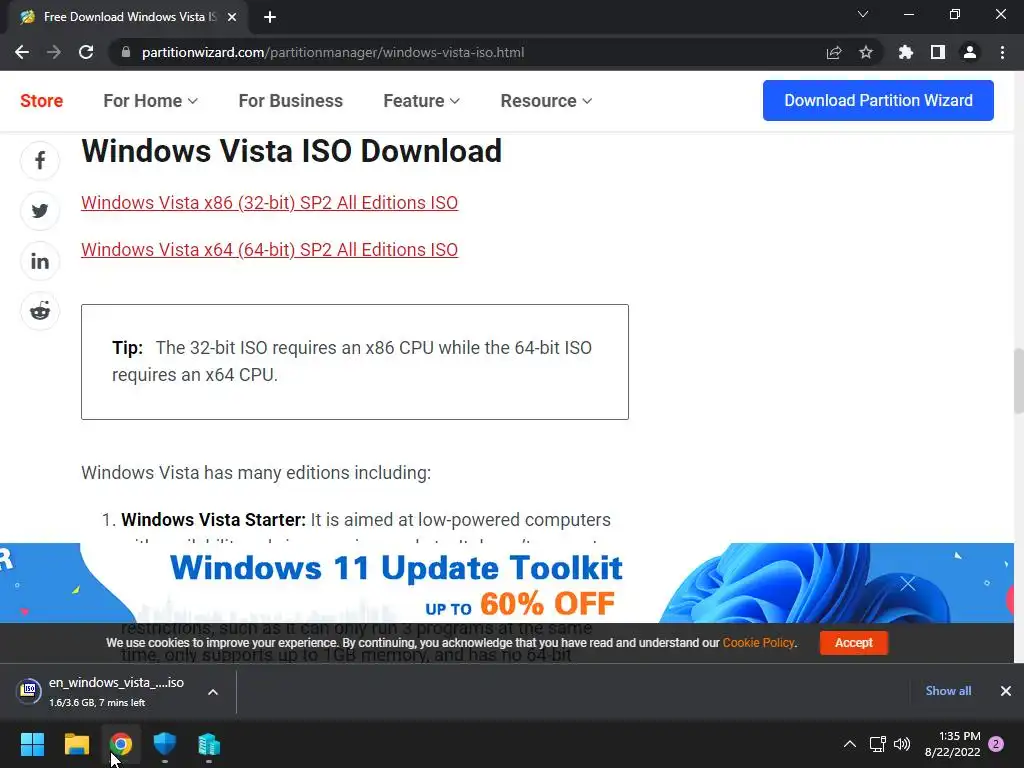Open a new browser tab
Image resolution: width=1024 pixels, height=768 pixels.
coord(270,17)
